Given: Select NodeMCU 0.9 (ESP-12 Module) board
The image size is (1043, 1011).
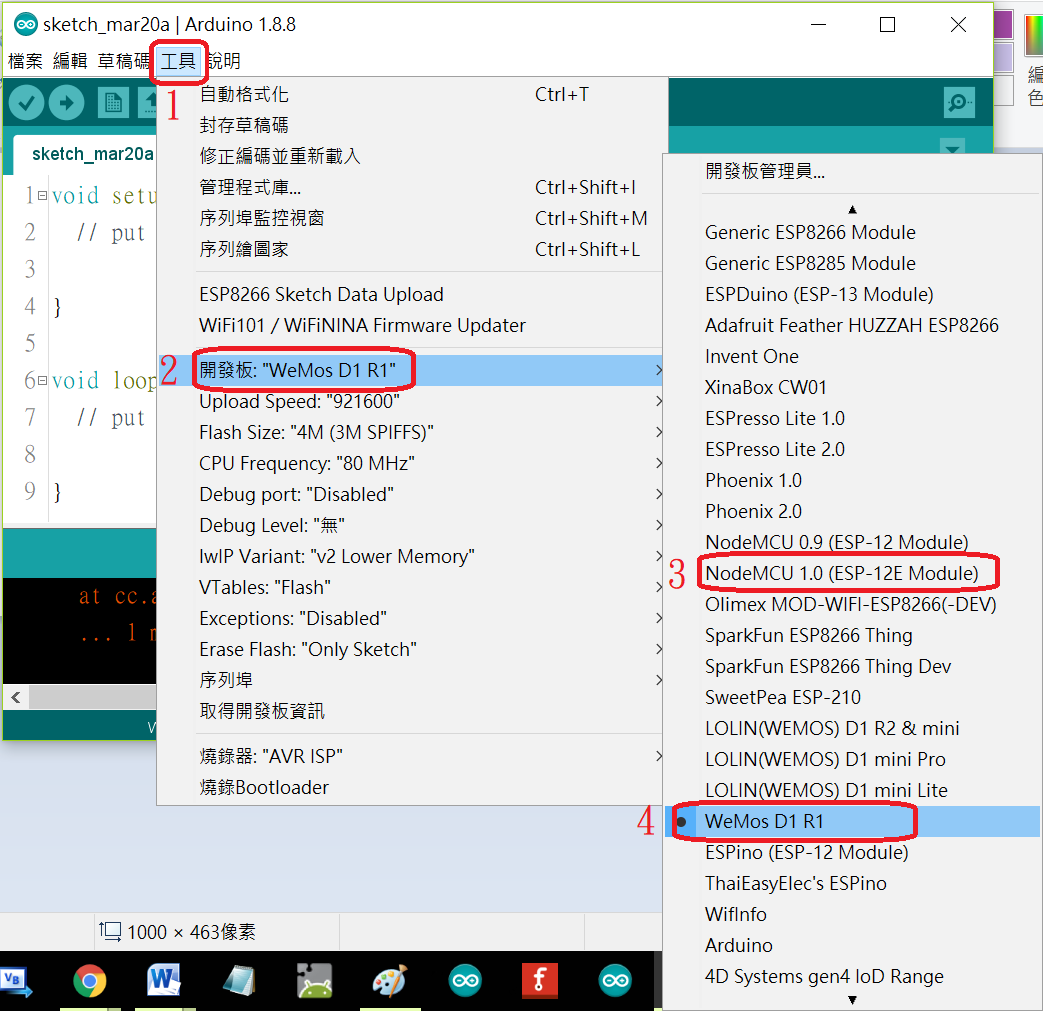Looking at the screenshot, I should click(852, 542).
